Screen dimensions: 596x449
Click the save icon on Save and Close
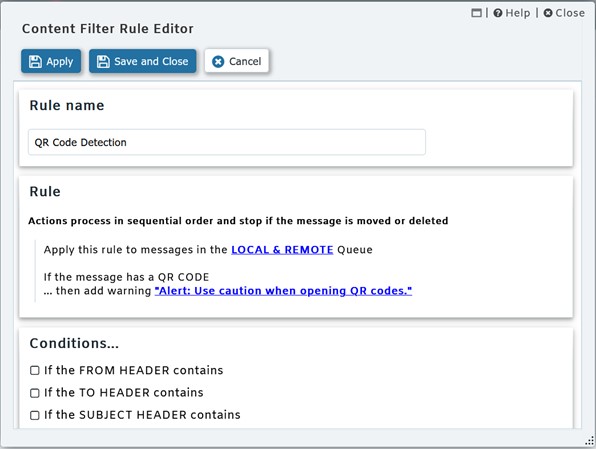103,62
